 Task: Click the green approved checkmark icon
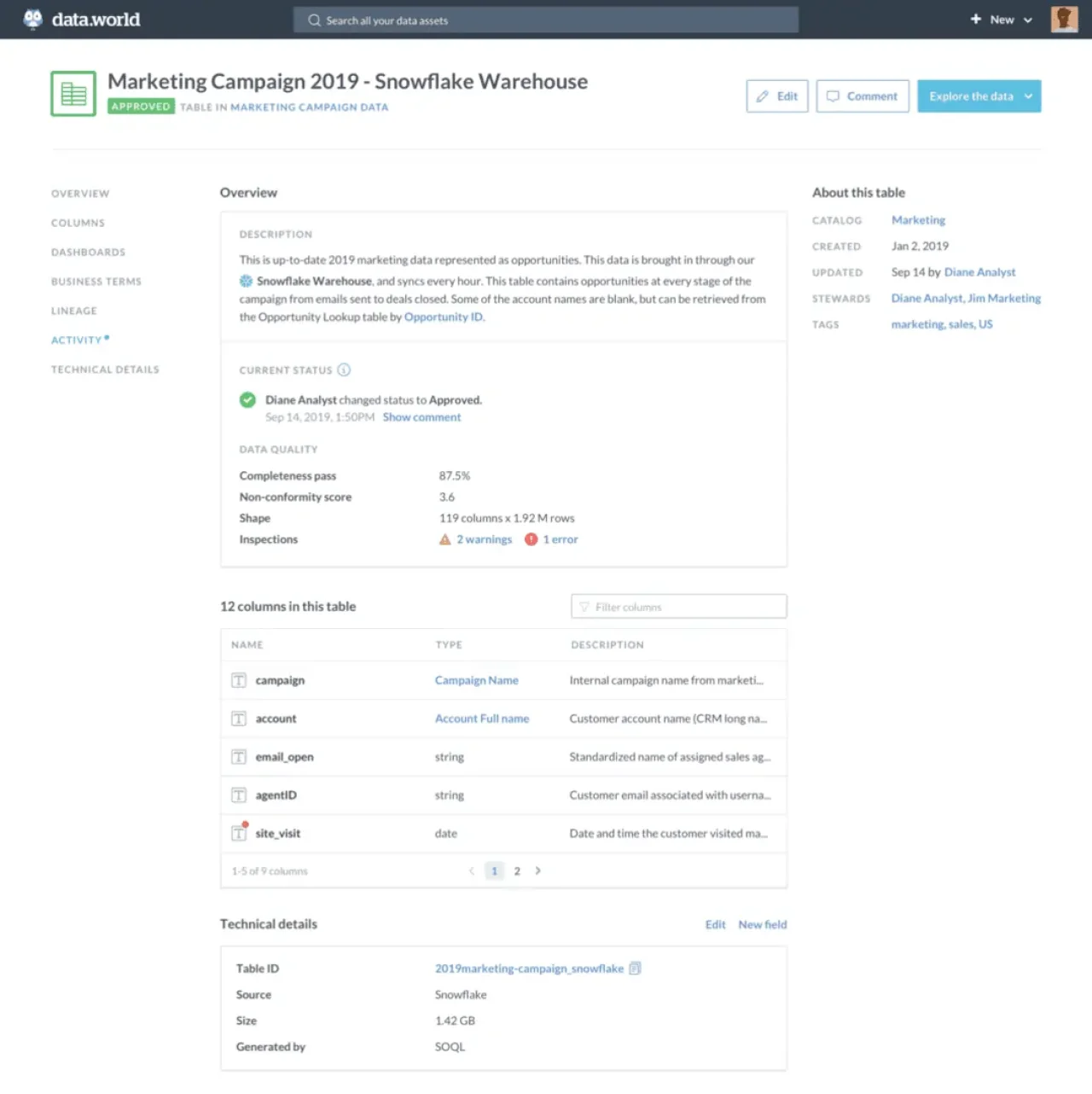pyautogui.click(x=247, y=399)
